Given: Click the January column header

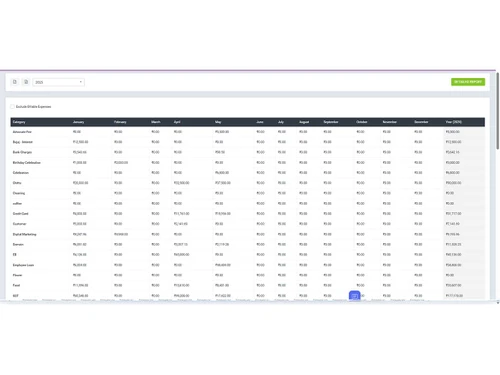Looking at the screenshot, I should click(x=79, y=122).
